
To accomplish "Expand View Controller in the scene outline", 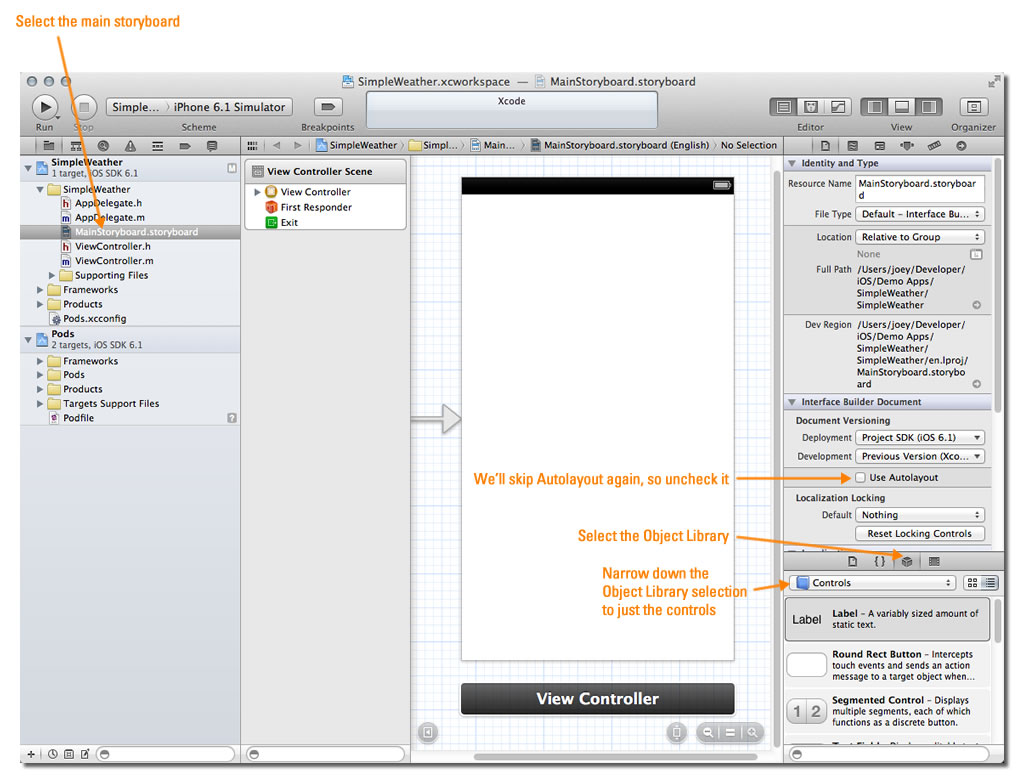I will 257,192.
